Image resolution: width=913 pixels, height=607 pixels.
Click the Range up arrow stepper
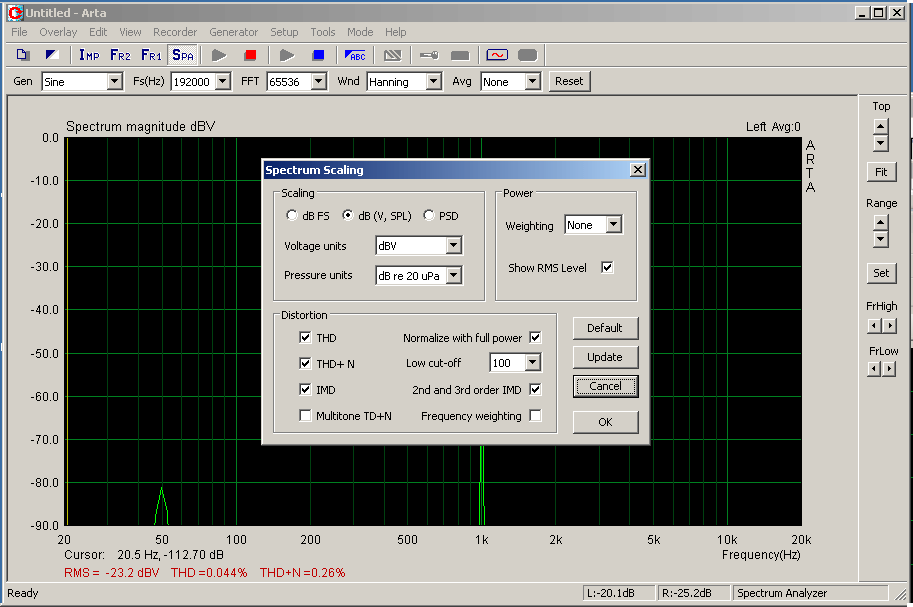tap(880, 223)
